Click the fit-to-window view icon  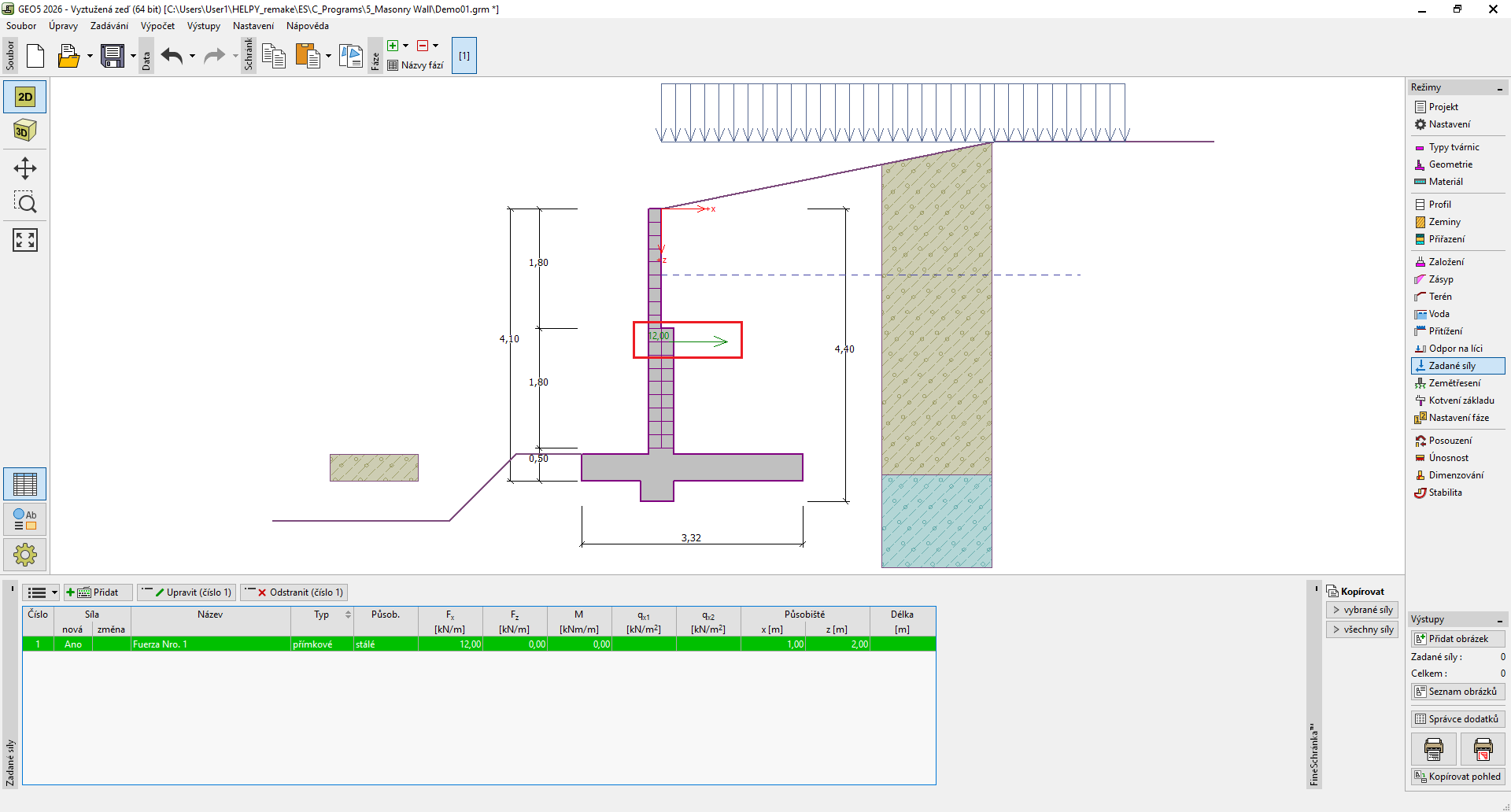tap(25, 240)
